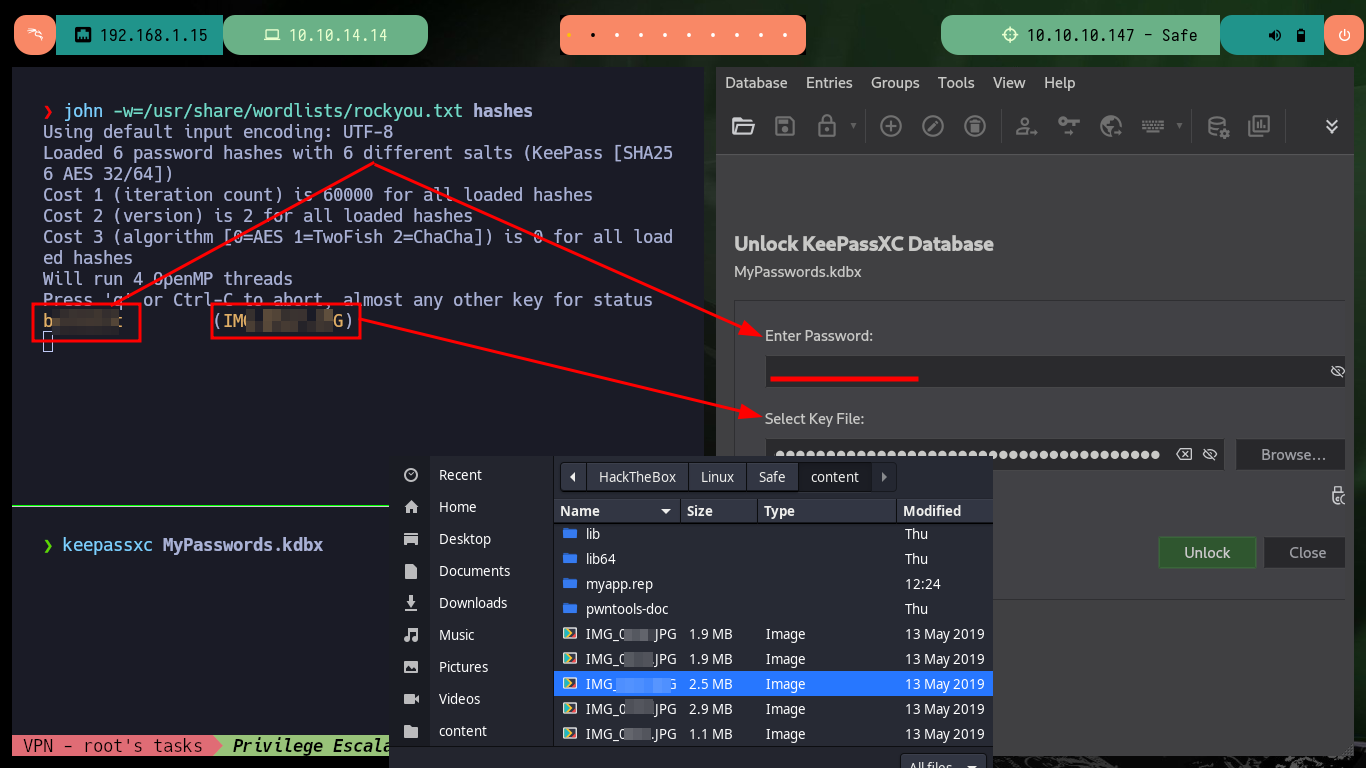The height and width of the screenshot is (768, 1366).
Task: Select the pwntools-doc folder row
Action: [773, 609]
